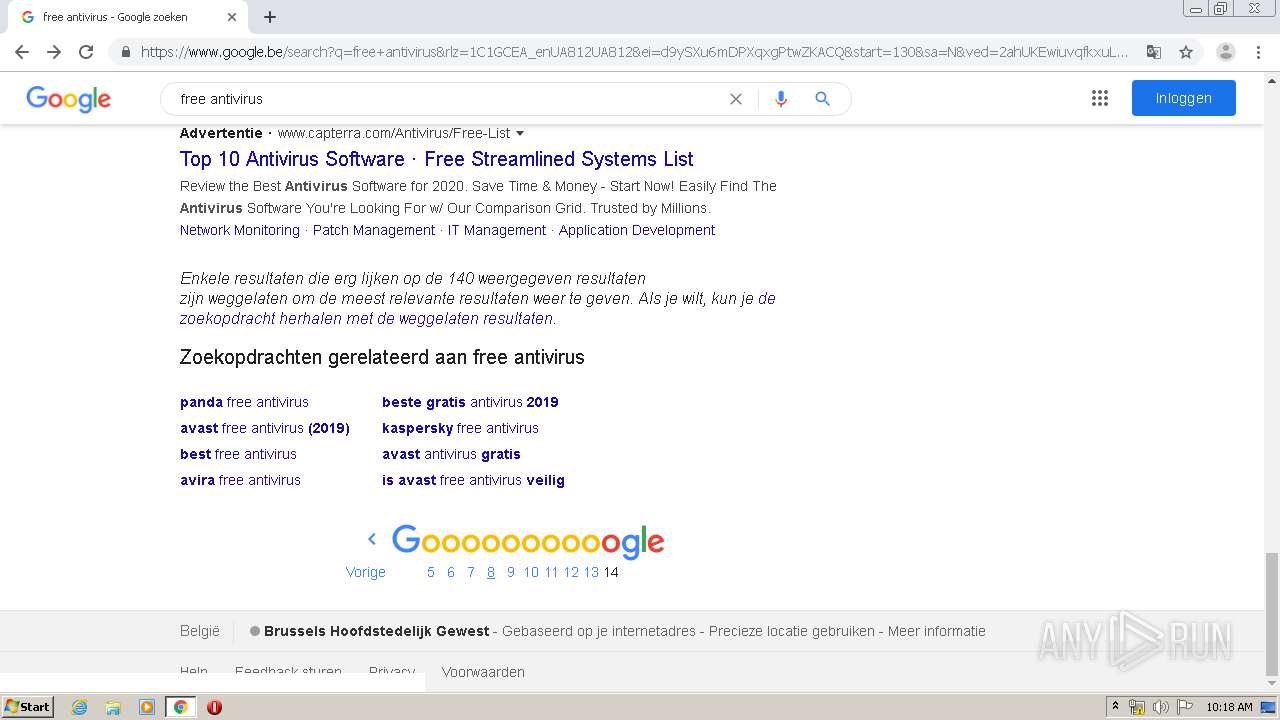Viewport: 1280px width, 720px height.
Task: Click the padlock site info icon
Action: 126,52
